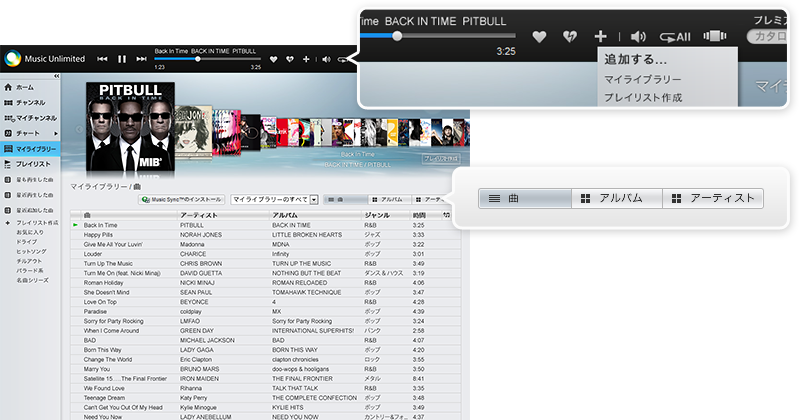Viewport: 799px width, 420px height.
Task: Click the broken heart (dislike) icon in callout
Action: [569, 37]
